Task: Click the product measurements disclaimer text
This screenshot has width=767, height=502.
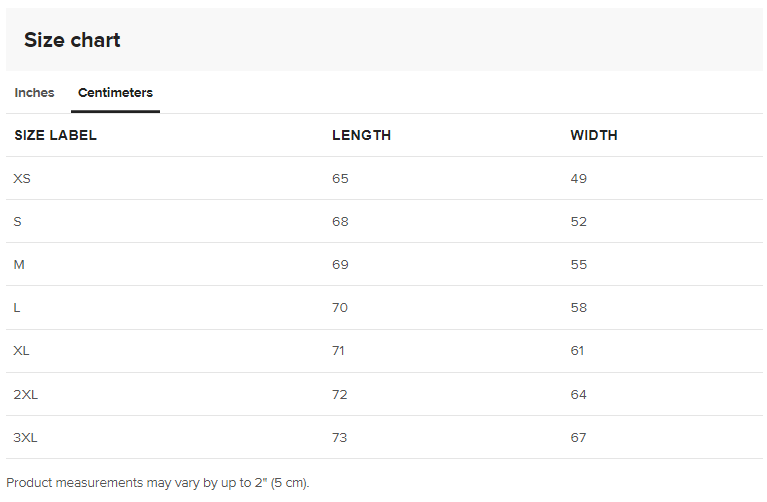Action: [158, 483]
